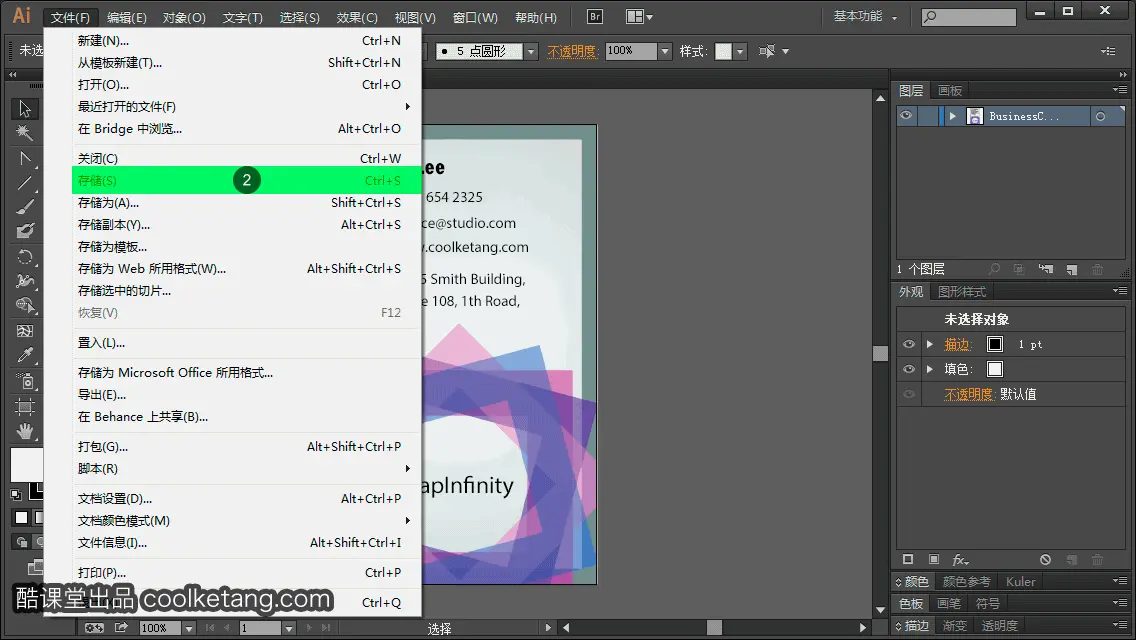Choose the Mesh tool
Viewport: 1136px width, 640px height.
click(x=25, y=331)
